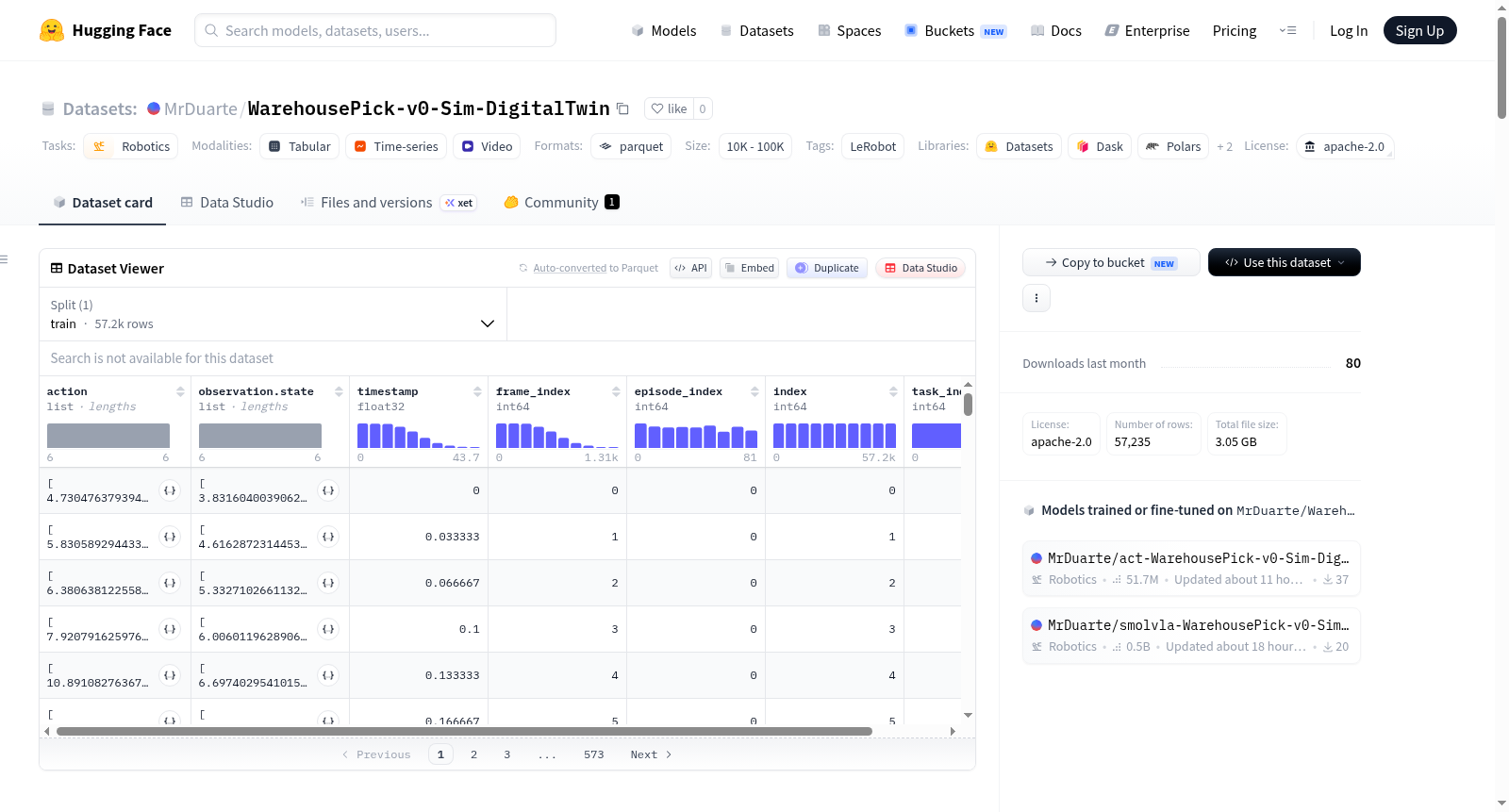Expand action cell in row 7.920791625976
Viewport: 1509px width, 812px height.
[x=170, y=629]
